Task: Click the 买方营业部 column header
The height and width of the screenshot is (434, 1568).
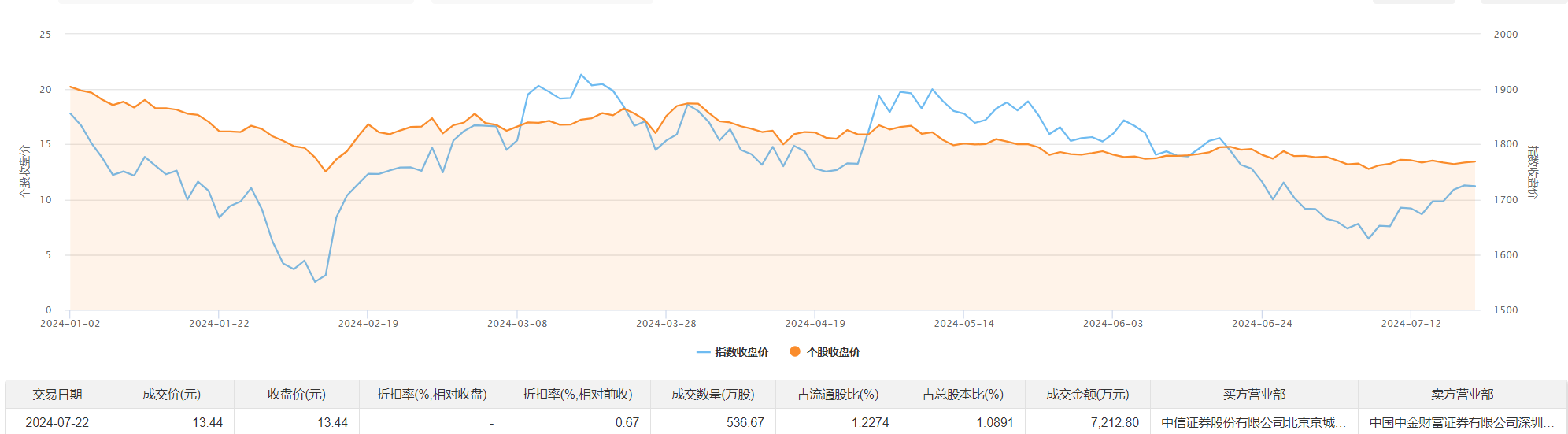Action: coord(1254,395)
